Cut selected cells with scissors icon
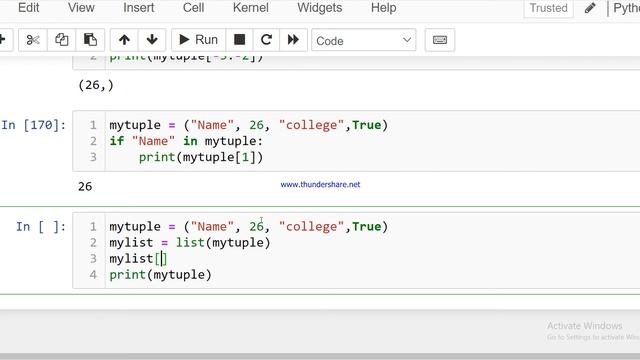Screen dimensions: 640x360 pyautogui.click(x=33, y=40)
